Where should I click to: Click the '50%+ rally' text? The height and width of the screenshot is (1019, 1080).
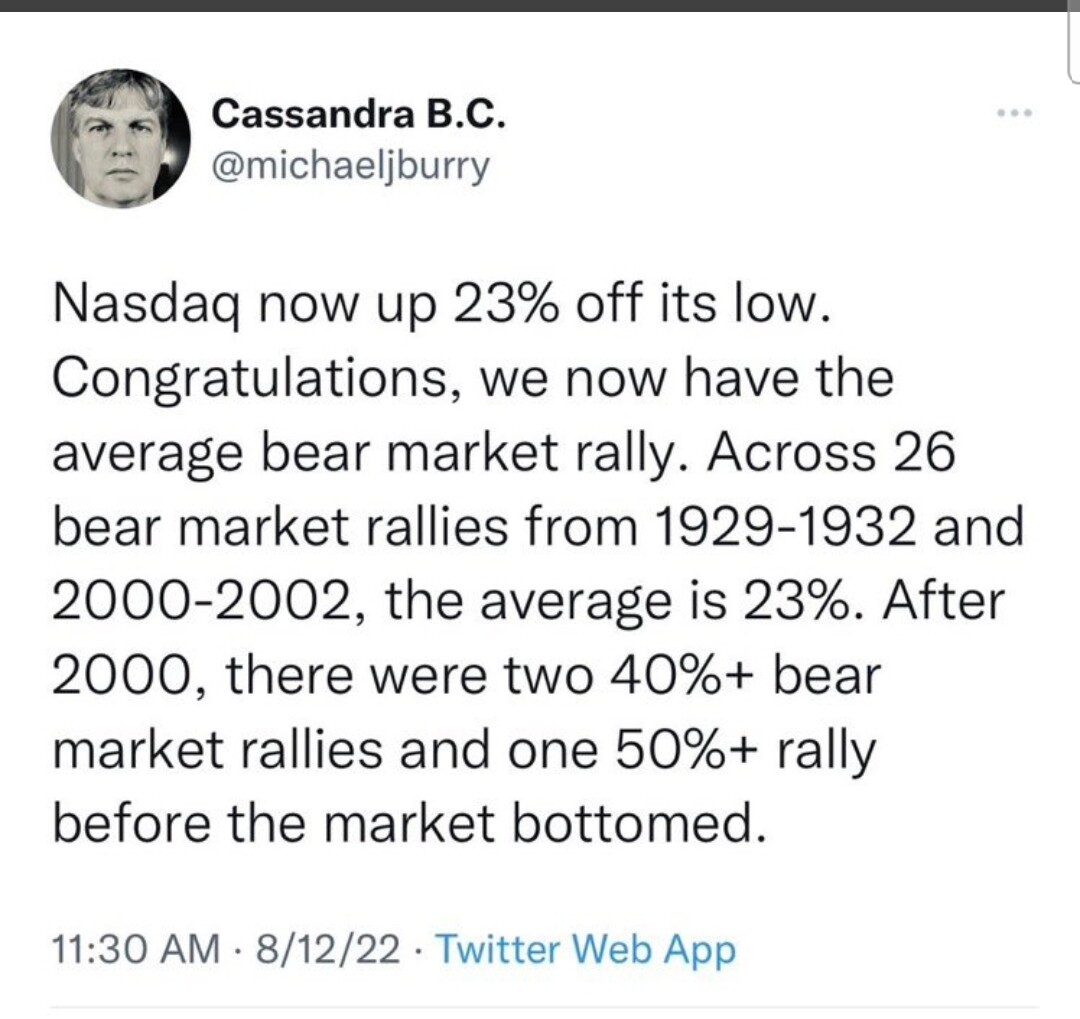745,751
